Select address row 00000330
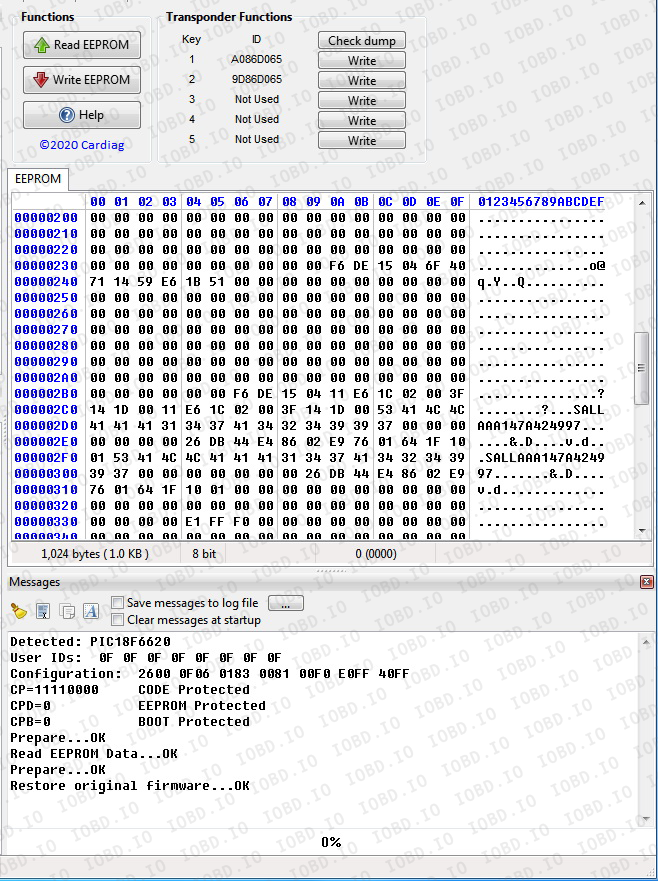The image size is (658, 881). point(46,522)
